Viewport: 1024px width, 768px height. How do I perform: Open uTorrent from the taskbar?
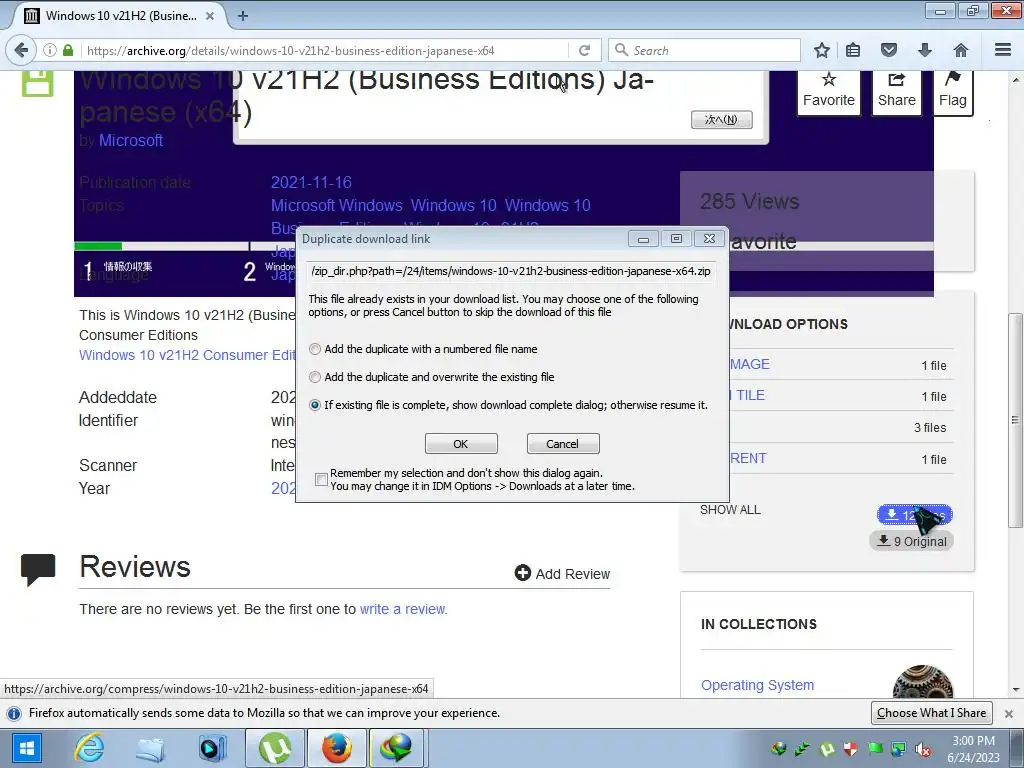pos(275,748)
